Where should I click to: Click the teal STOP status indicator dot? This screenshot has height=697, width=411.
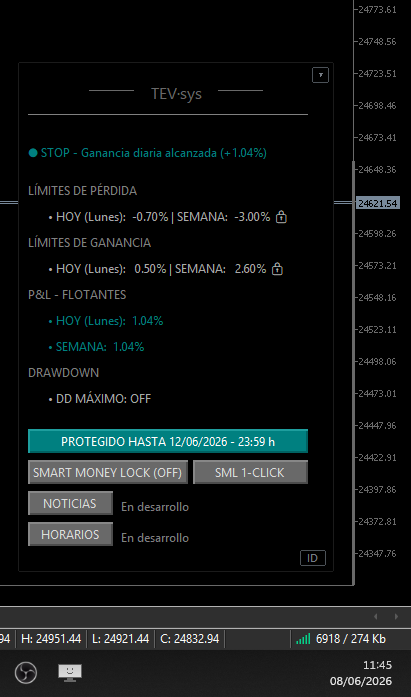tap(33, 153)
